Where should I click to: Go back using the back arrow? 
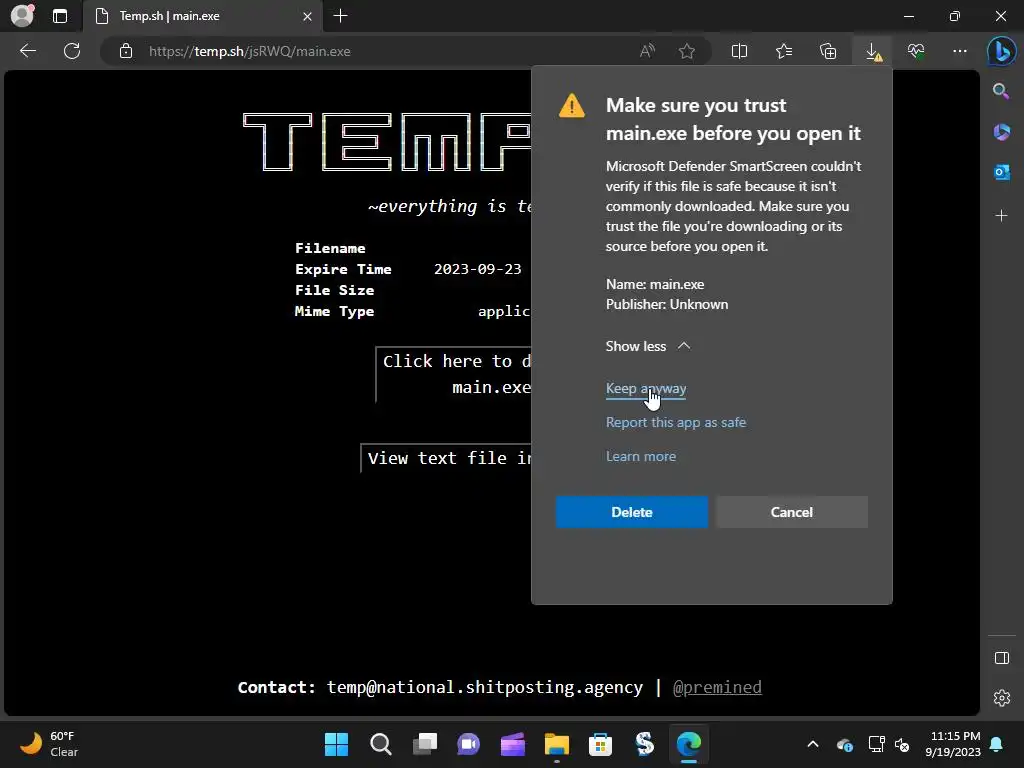[28, 51]
